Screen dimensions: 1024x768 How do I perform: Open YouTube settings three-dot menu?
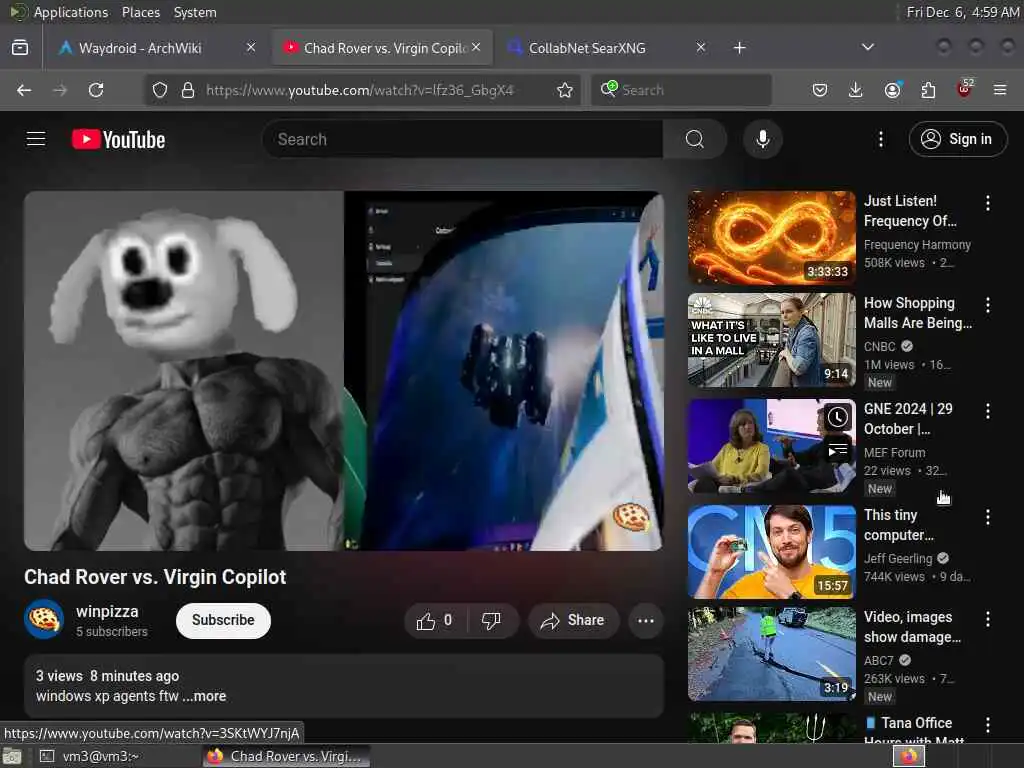pyautogui.click(x=880, y=139)
